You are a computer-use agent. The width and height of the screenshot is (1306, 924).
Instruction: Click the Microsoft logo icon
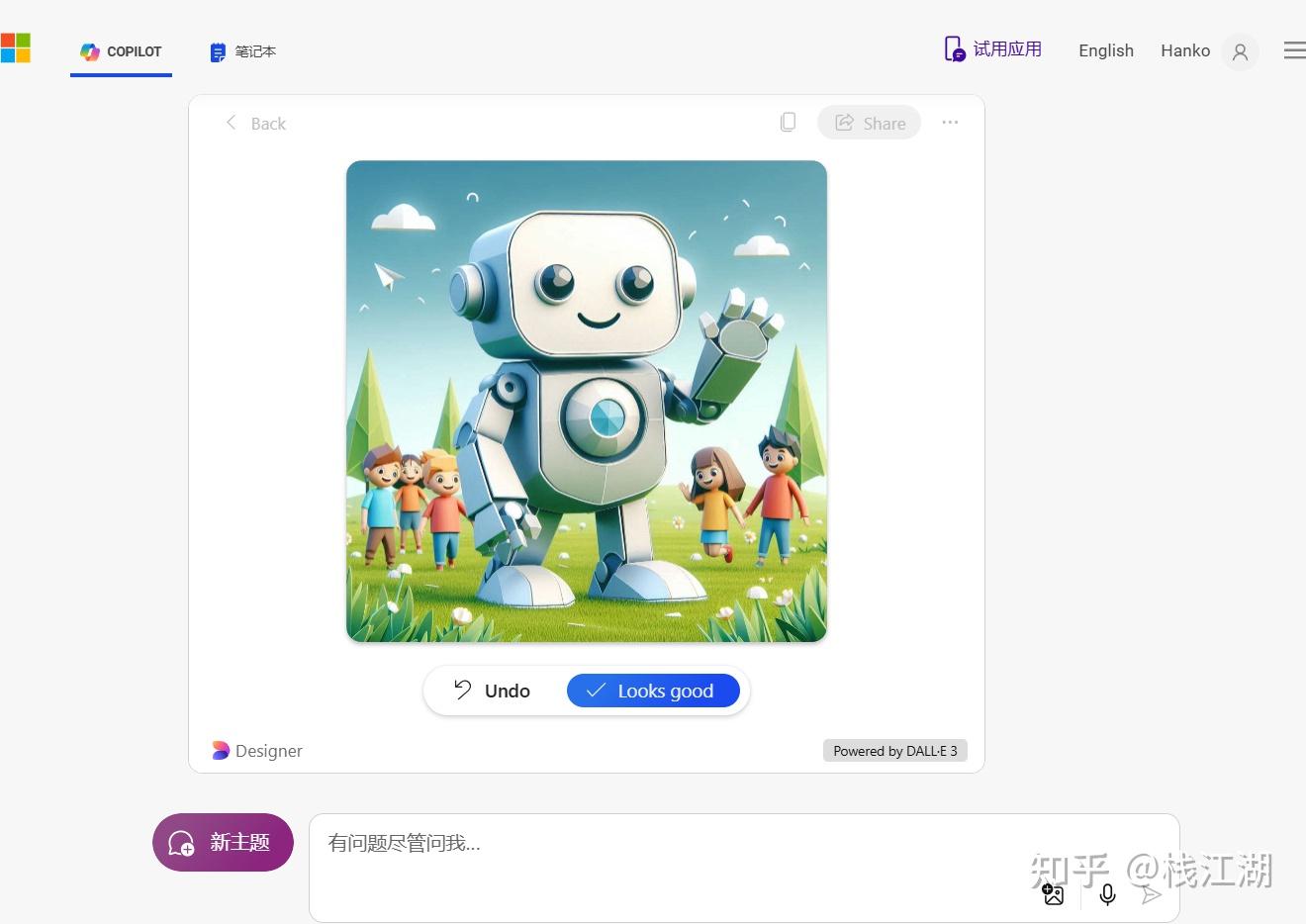(x=15, y=47)
